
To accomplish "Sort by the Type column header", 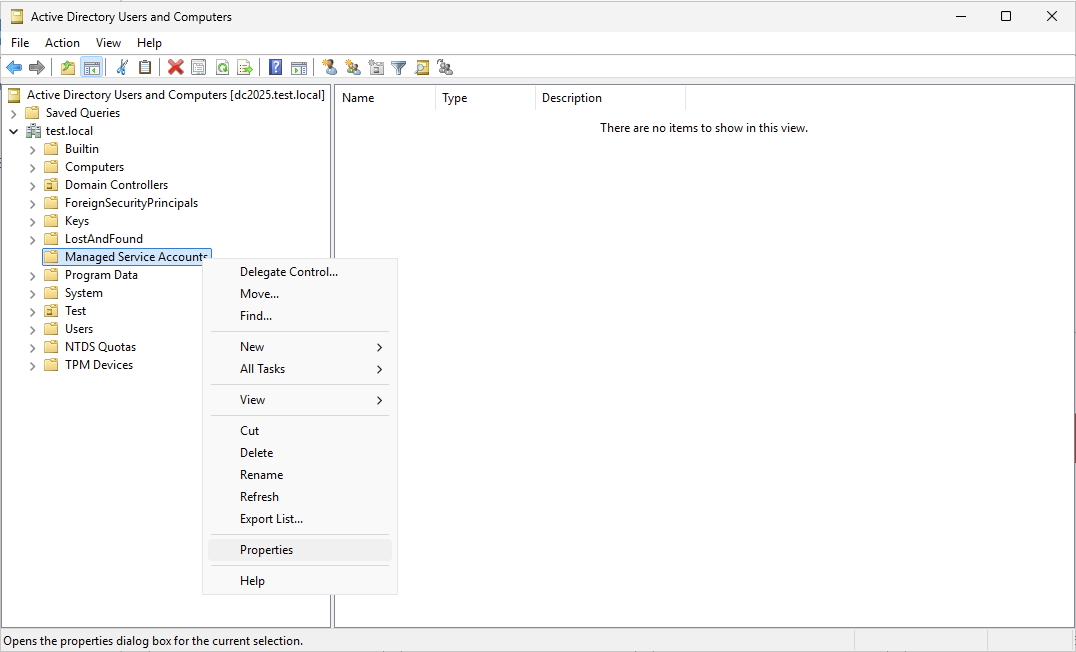I will click(x=455, y=98).
